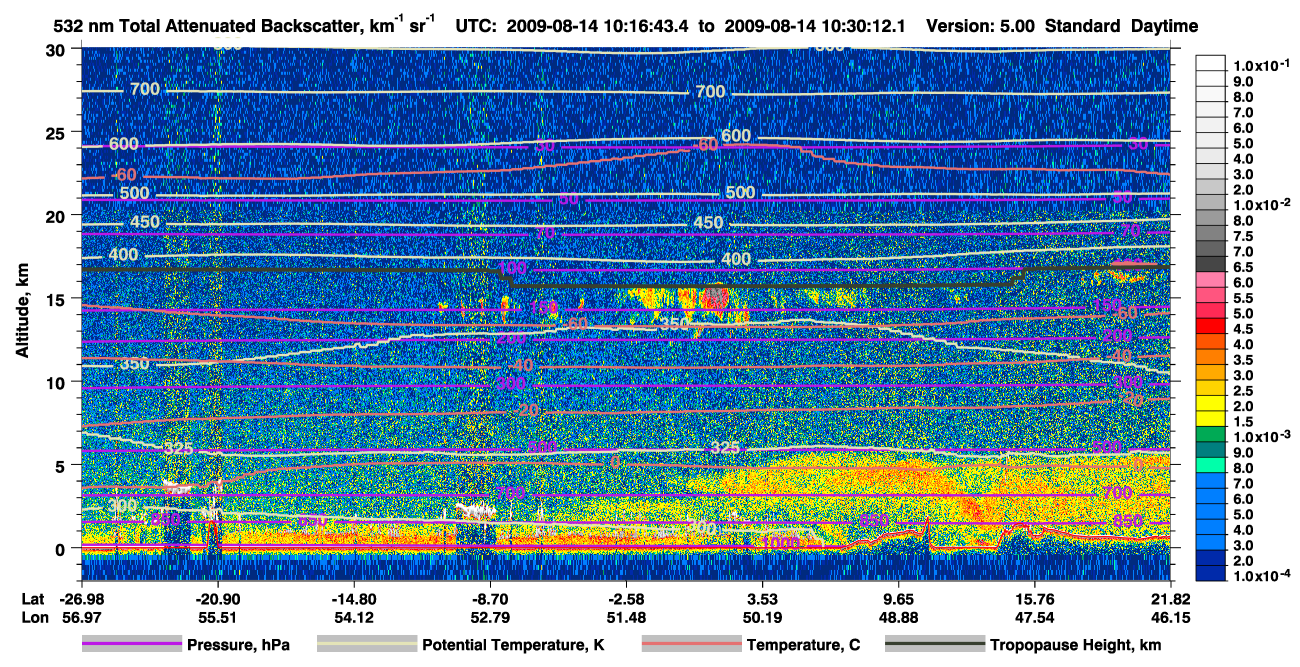Click the colorbar label '1.5'
1300x667 pixels.
pyautogui.click(x=1245, y=422)
